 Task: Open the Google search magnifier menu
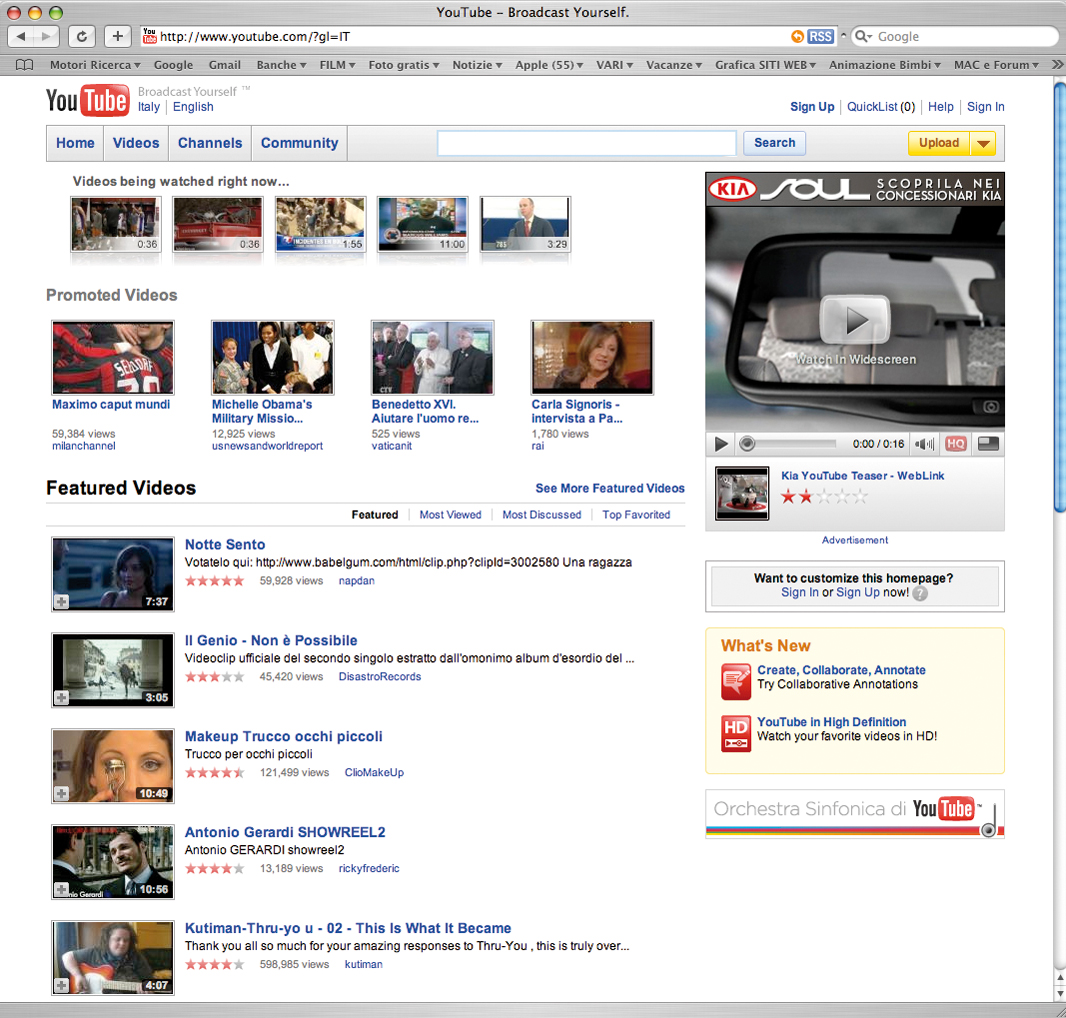(x=863, y=37)
